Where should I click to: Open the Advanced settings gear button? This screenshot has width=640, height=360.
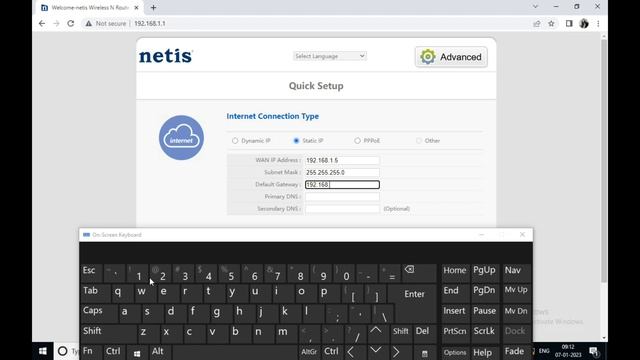click(451, 57)
